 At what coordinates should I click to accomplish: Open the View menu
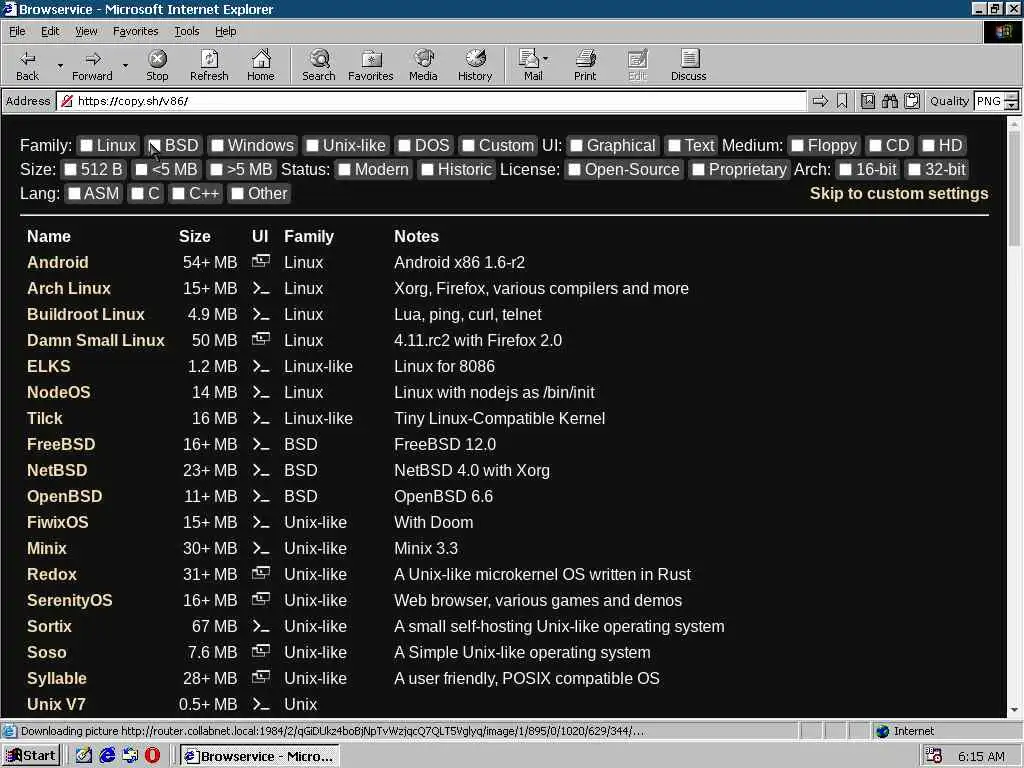pyautogui.click(x=86, y=31)
